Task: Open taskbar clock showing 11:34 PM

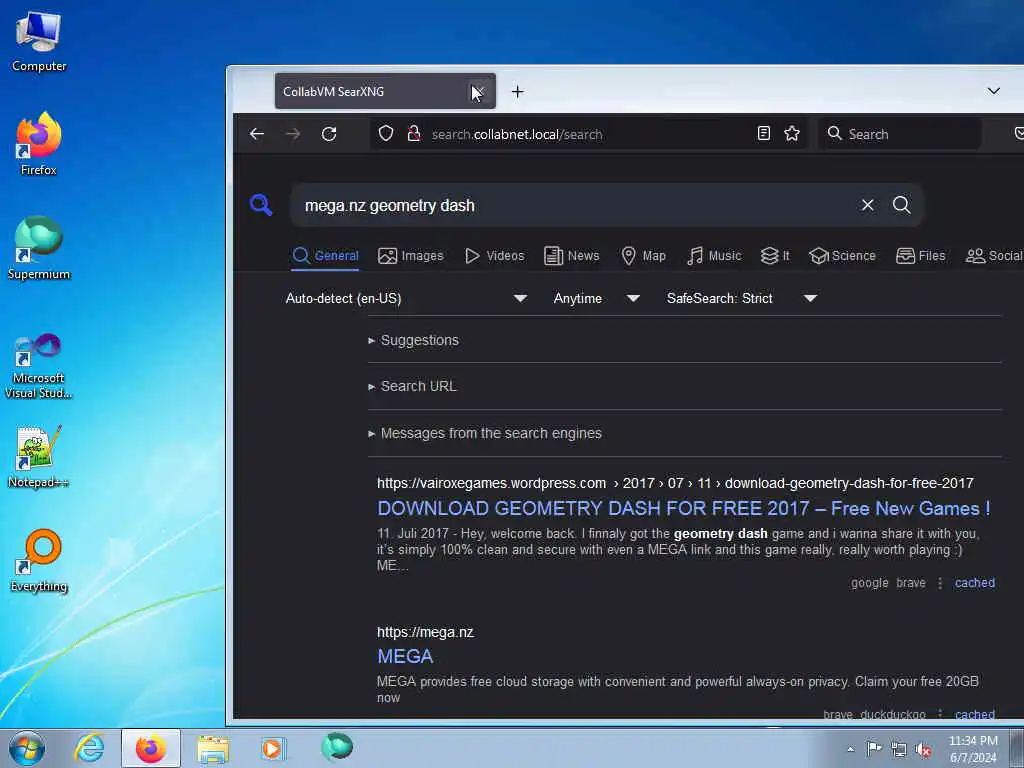Action: coord(973,749)
